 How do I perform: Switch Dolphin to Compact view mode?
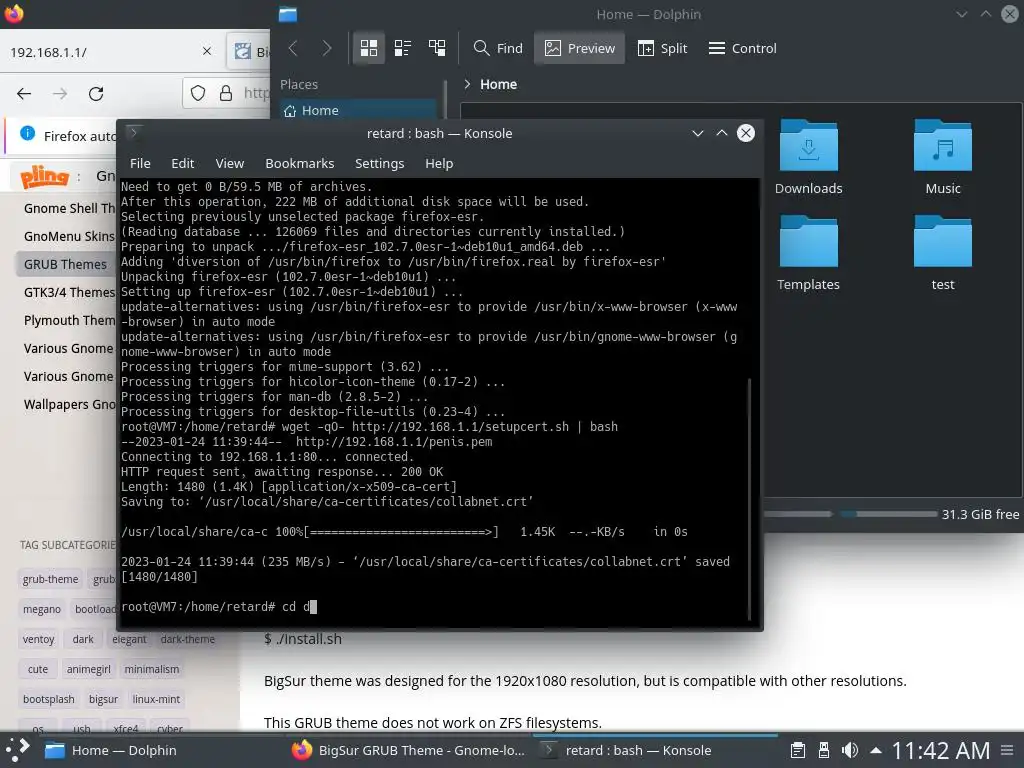(403, 48)
